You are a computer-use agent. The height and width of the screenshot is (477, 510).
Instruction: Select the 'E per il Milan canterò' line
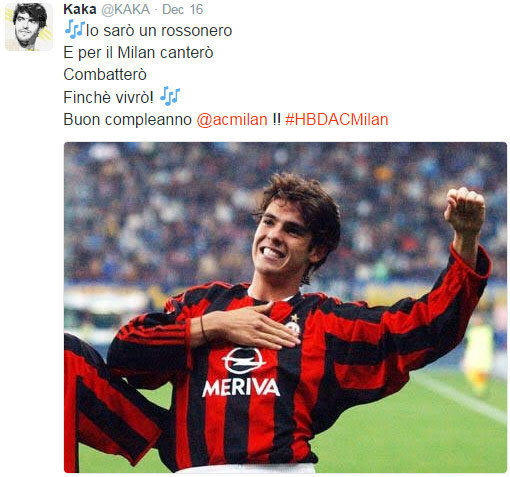[138, 53]
